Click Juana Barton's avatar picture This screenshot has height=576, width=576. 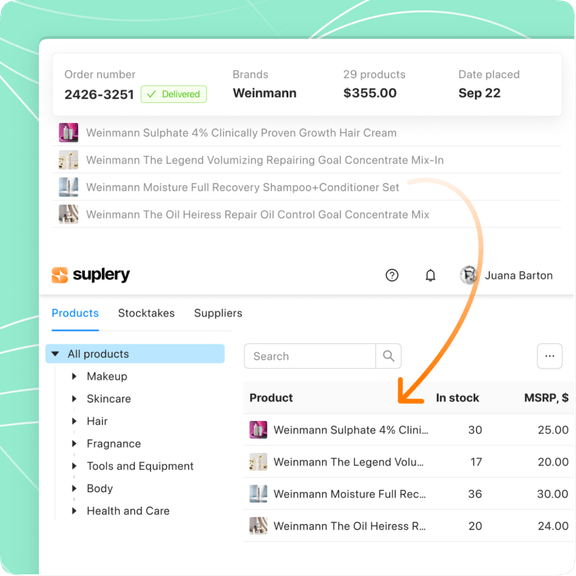[x=469, y=275]
